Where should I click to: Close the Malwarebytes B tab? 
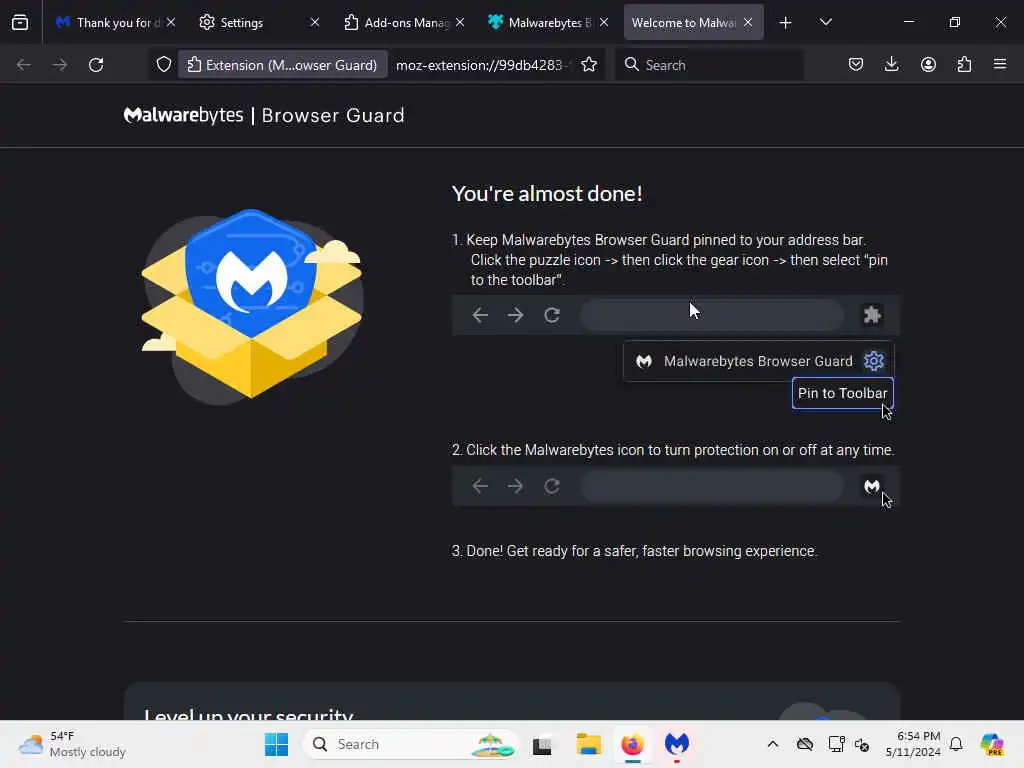(x=604, y=22)
